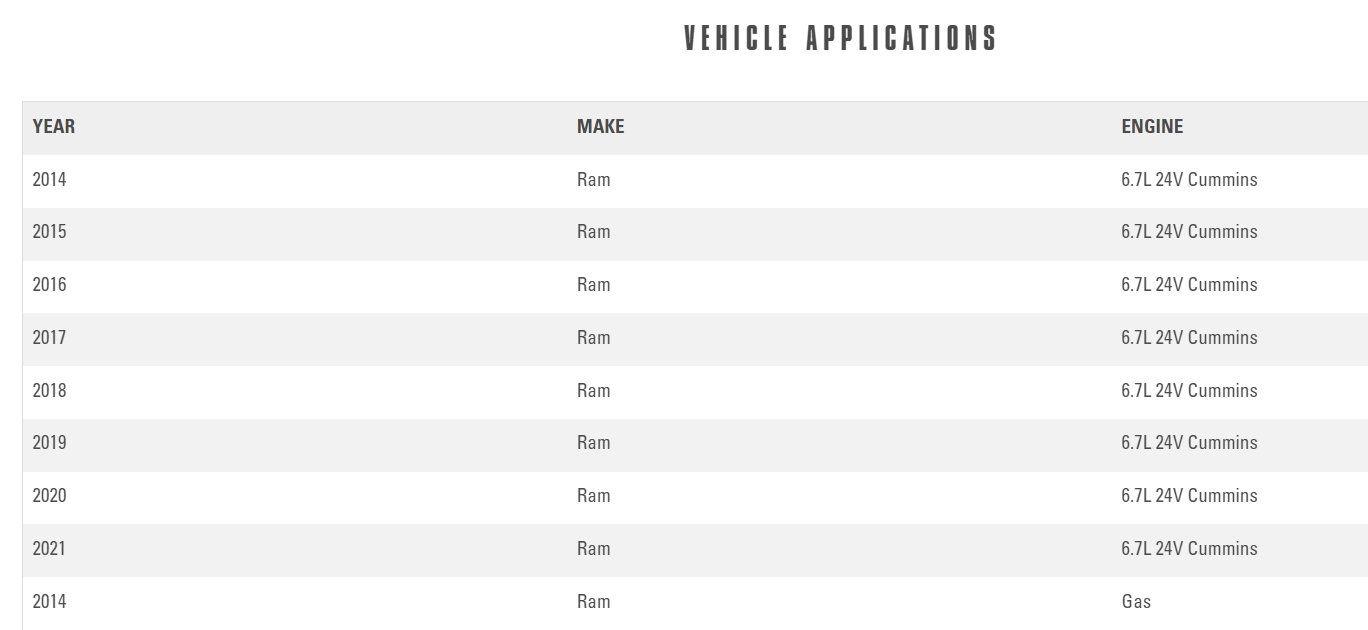Screen dimensions: 1368x630
Task: Select the Ram make in the 2020 row
Action: 593,496
